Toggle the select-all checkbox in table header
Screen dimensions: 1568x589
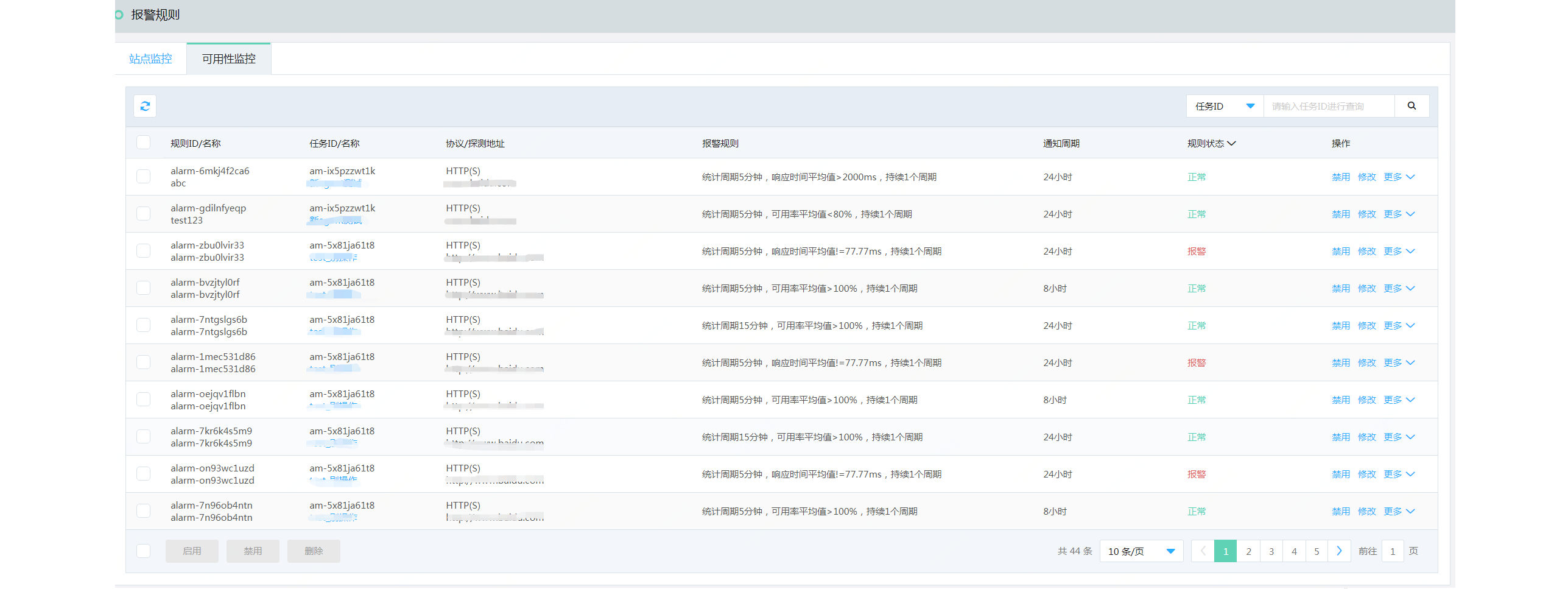pos(144,142)
